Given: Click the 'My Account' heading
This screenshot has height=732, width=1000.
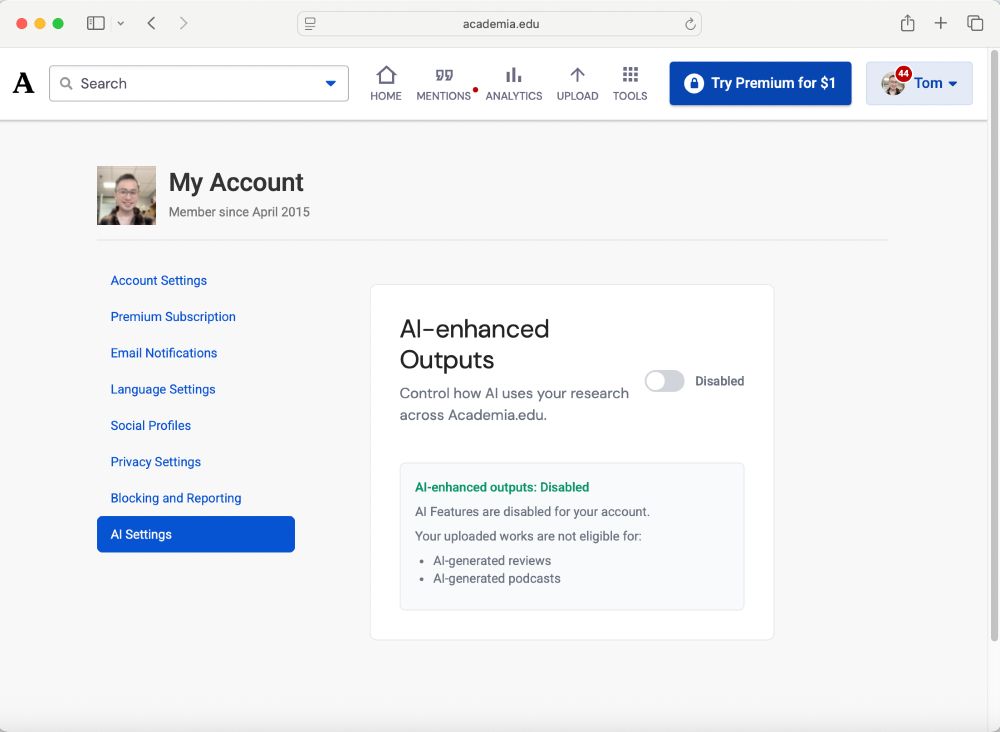Looking at the screenshot, I should point(236,182).
